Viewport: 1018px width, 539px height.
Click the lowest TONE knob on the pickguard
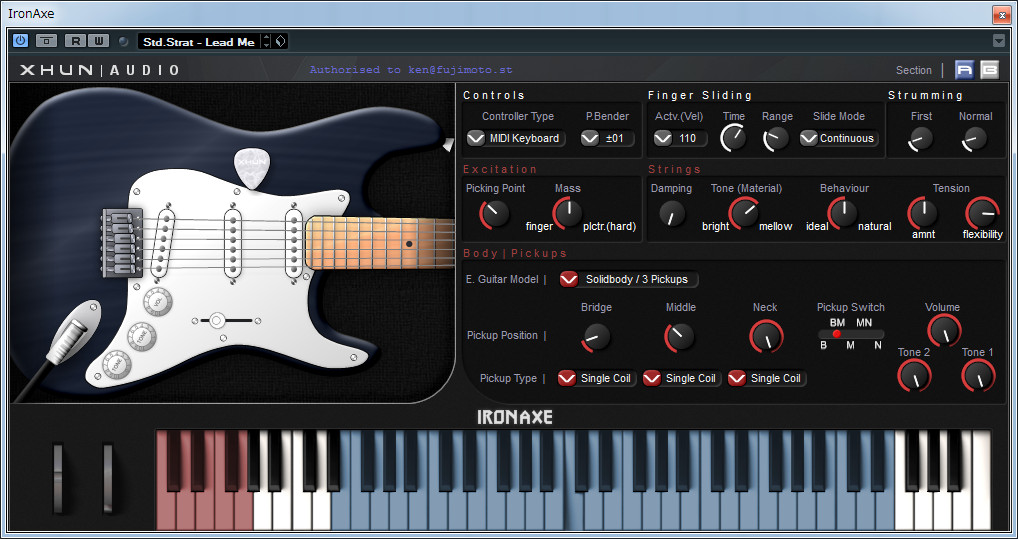click(116, 364)
